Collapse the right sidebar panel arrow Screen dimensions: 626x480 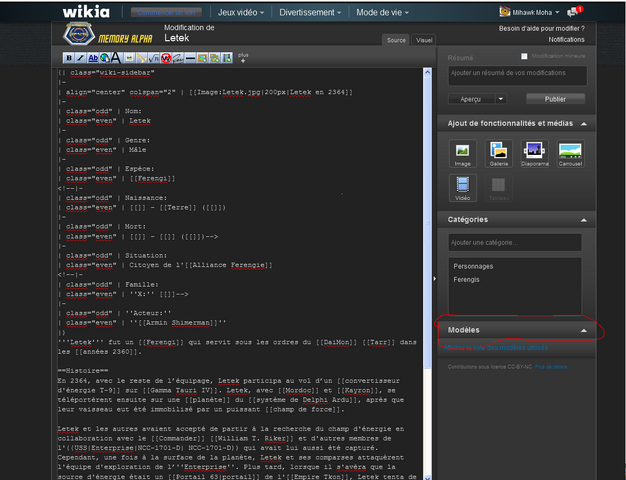click(x=435, y=279)
